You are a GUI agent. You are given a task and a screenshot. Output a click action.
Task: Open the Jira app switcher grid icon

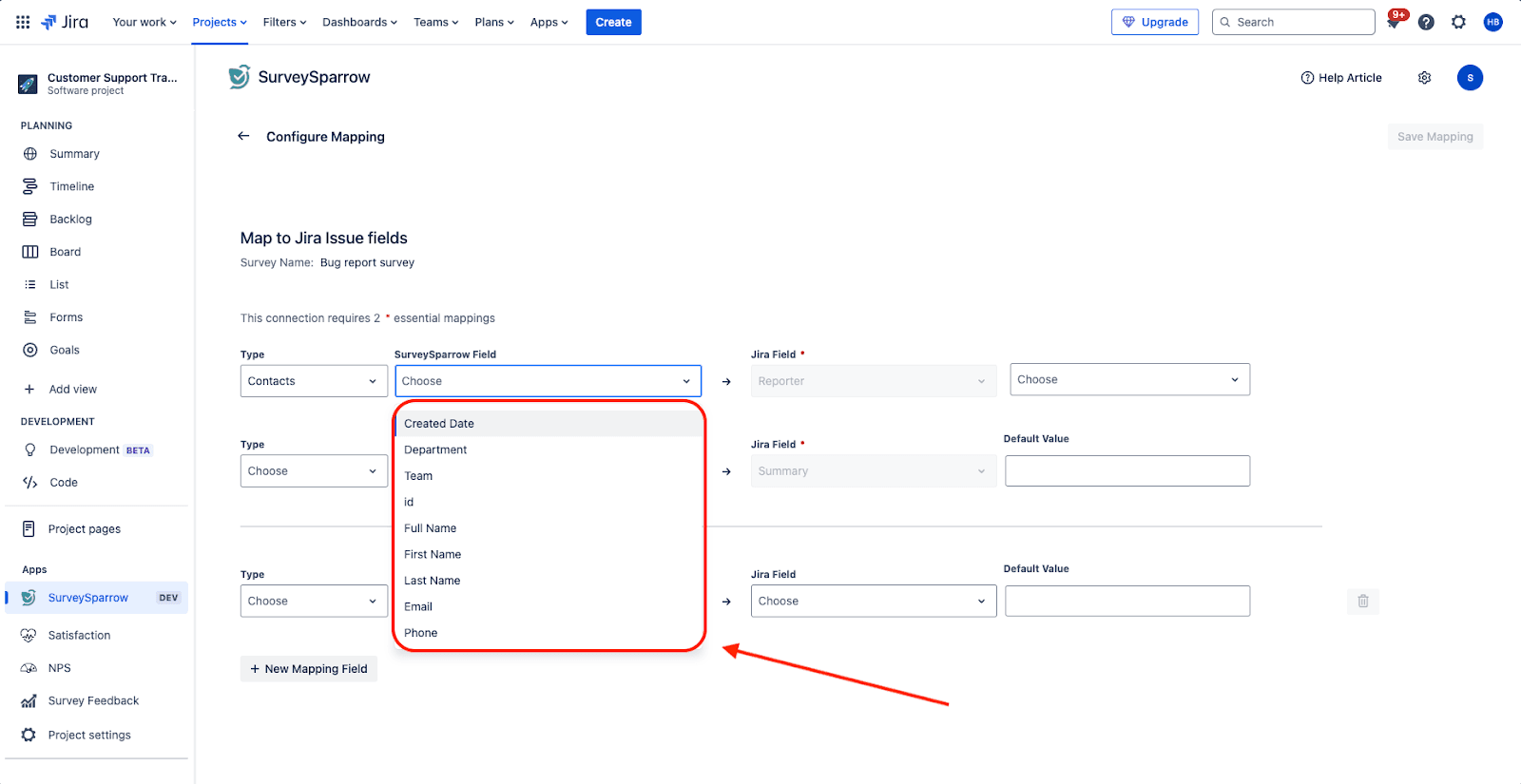tap(23, 22)
